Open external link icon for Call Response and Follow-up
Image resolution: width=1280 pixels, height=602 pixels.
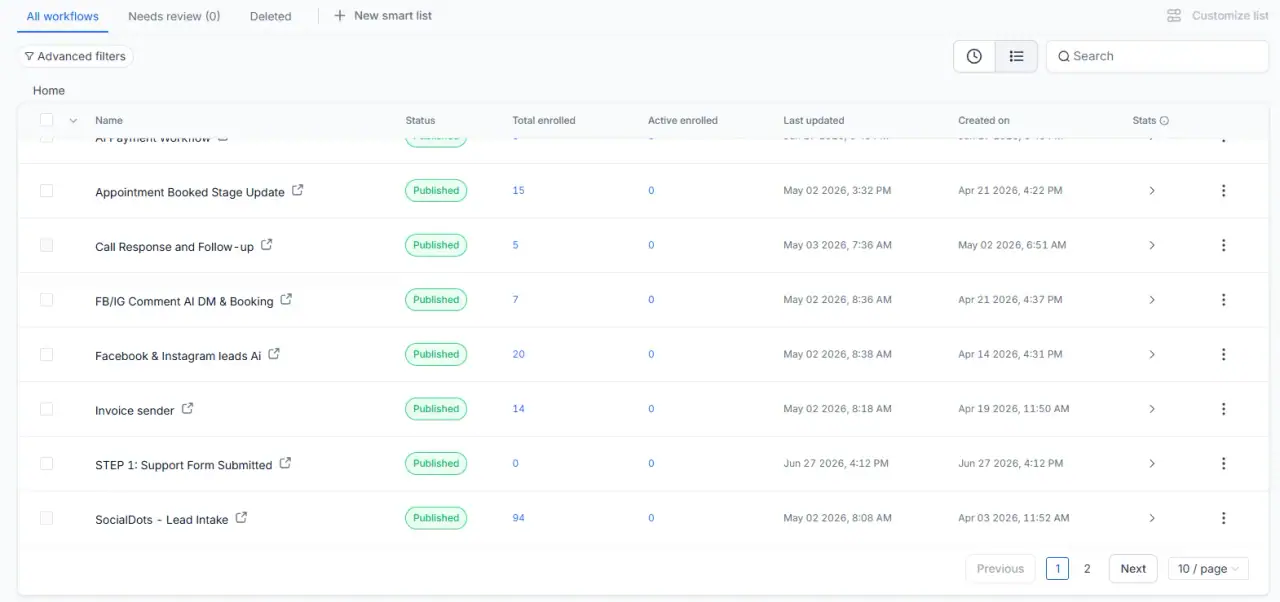[x=266, y=245]
